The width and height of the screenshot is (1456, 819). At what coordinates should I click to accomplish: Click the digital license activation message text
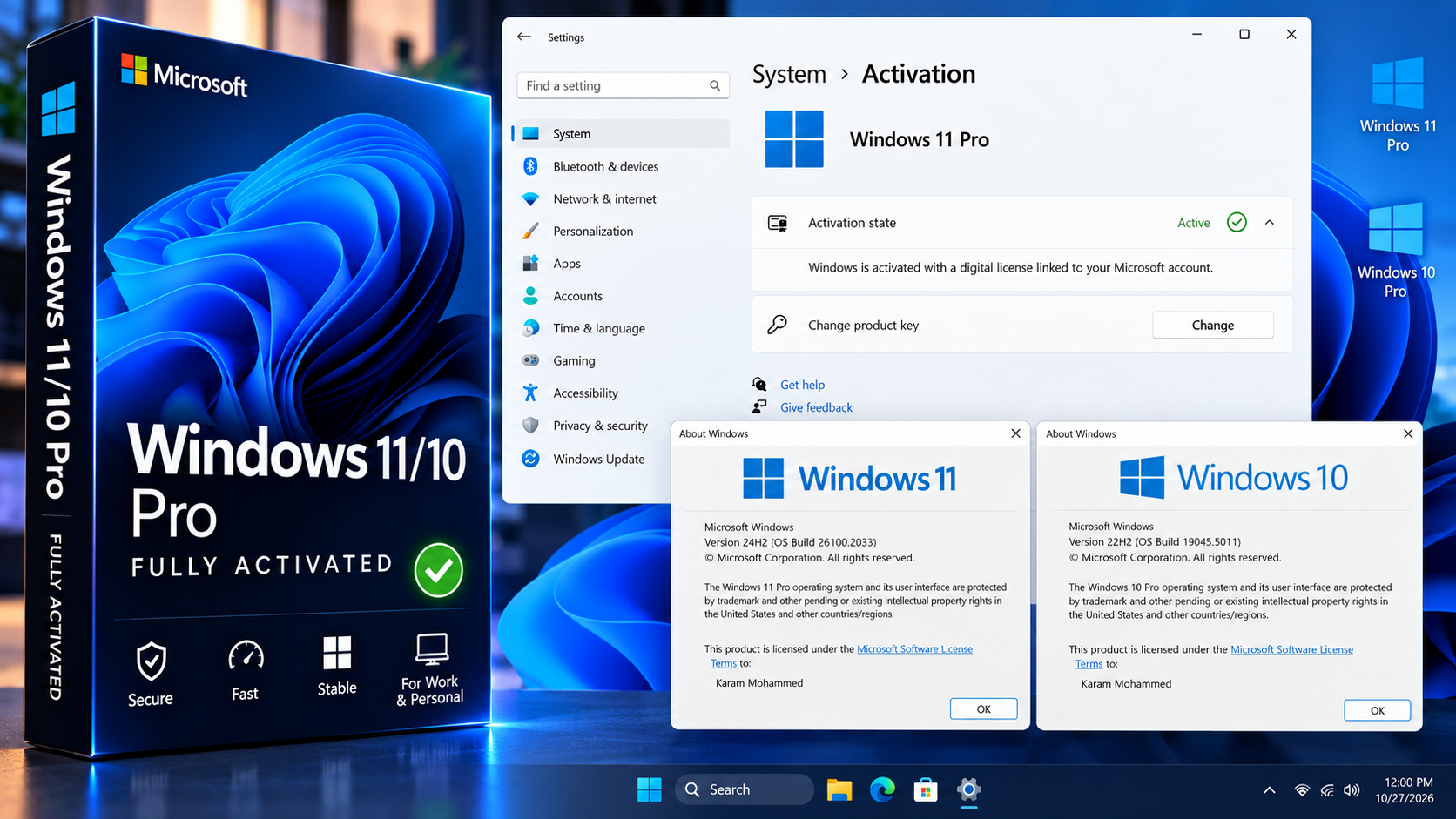[x=1010, y=267]
